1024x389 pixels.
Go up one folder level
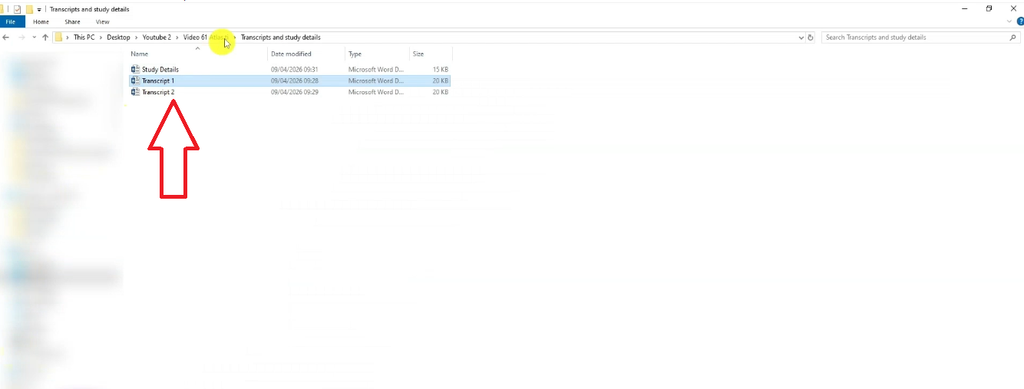click(x=45, y=38)
